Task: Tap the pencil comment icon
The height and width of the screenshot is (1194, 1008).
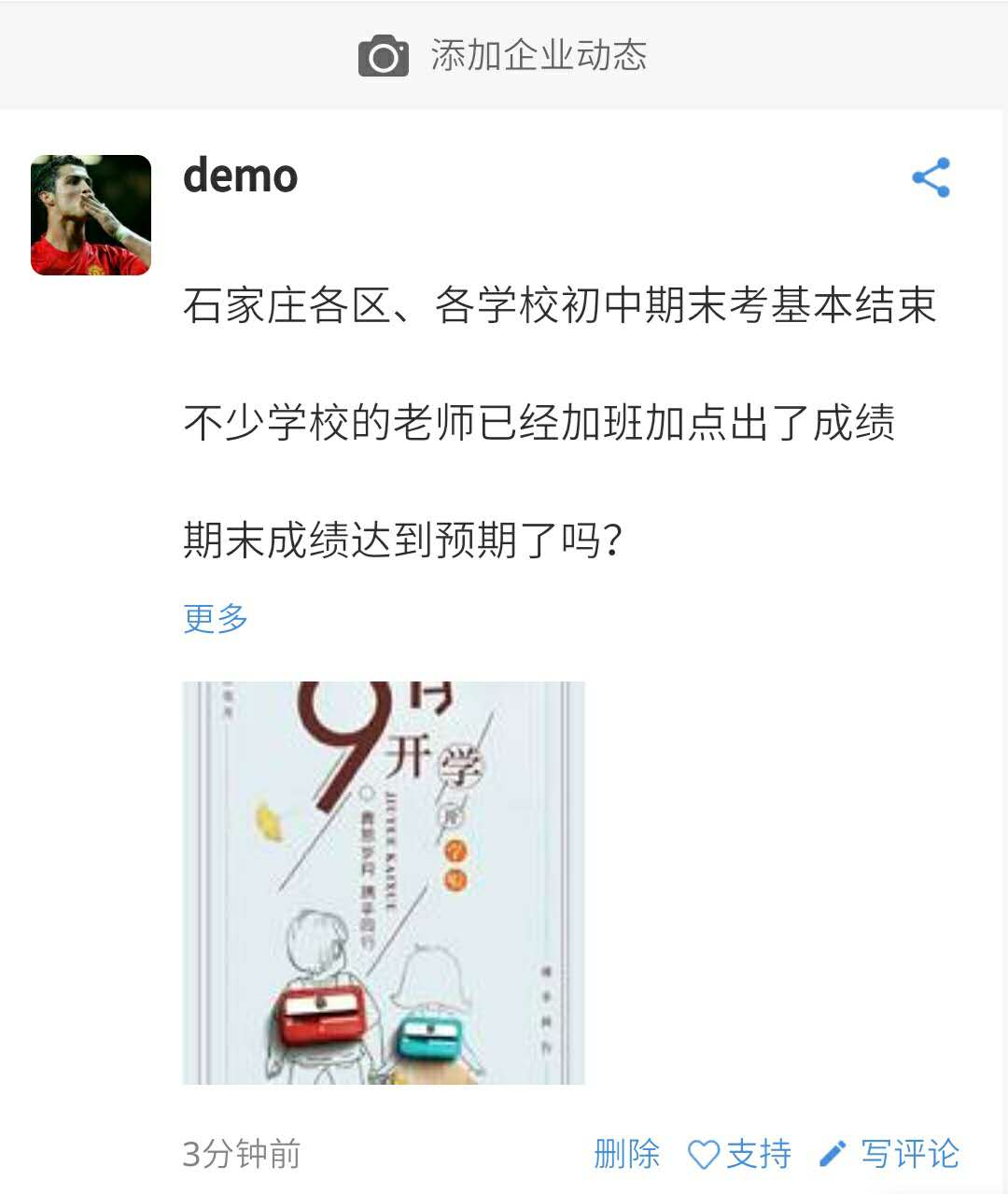Action: [x=833, y=1155]
